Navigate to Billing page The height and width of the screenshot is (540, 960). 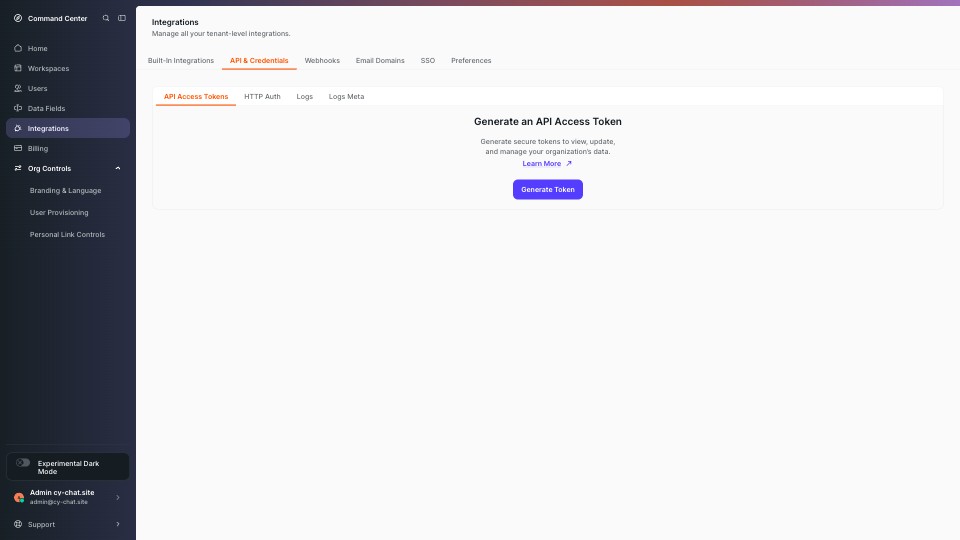pos(37,148)
